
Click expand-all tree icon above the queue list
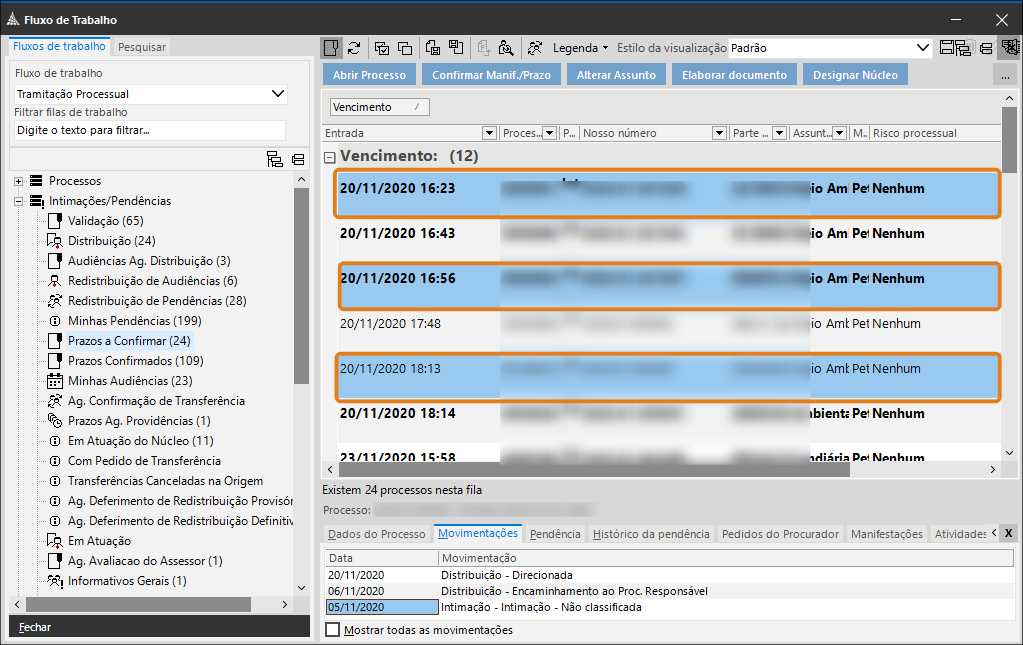275,159
